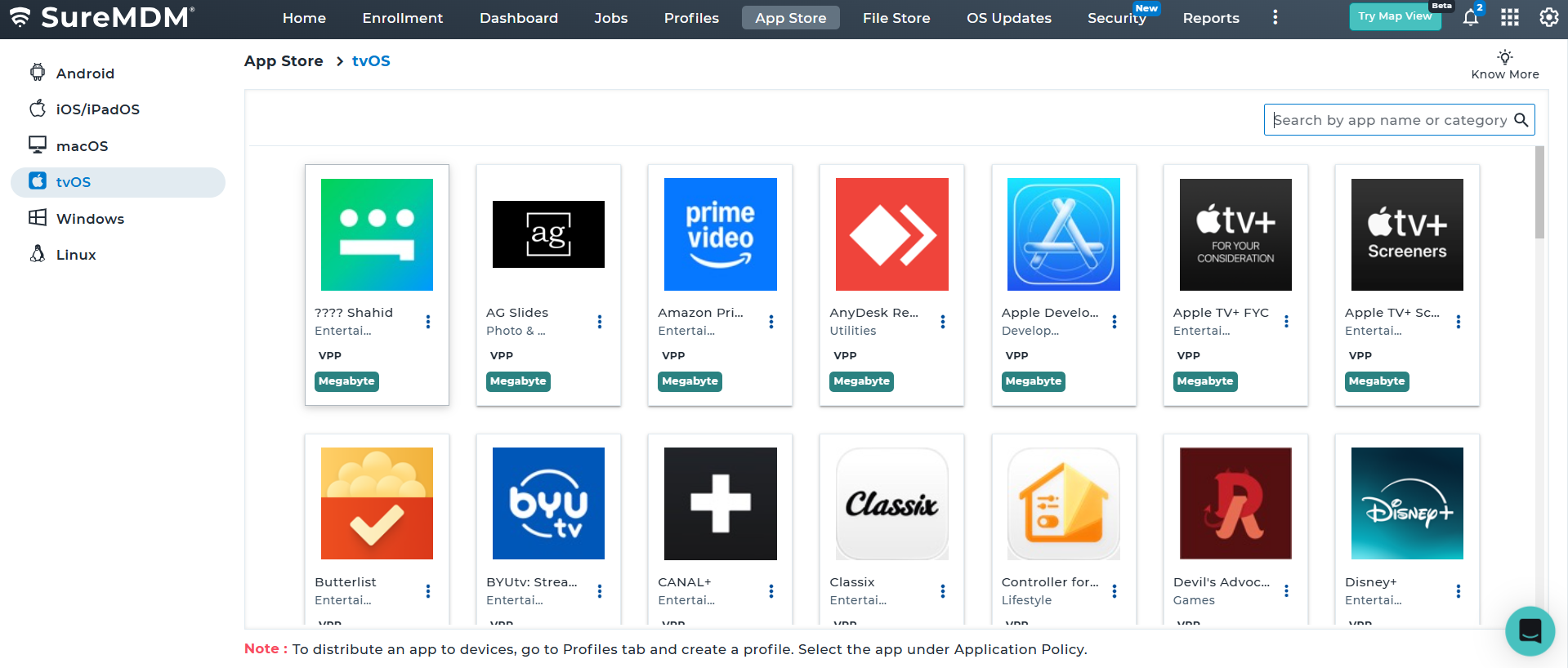The width and height of the screenshot is (1568, 668).
Task: Expand the top navigation overflow menu
Action: pyautogui.click(x=1275, y=18)
